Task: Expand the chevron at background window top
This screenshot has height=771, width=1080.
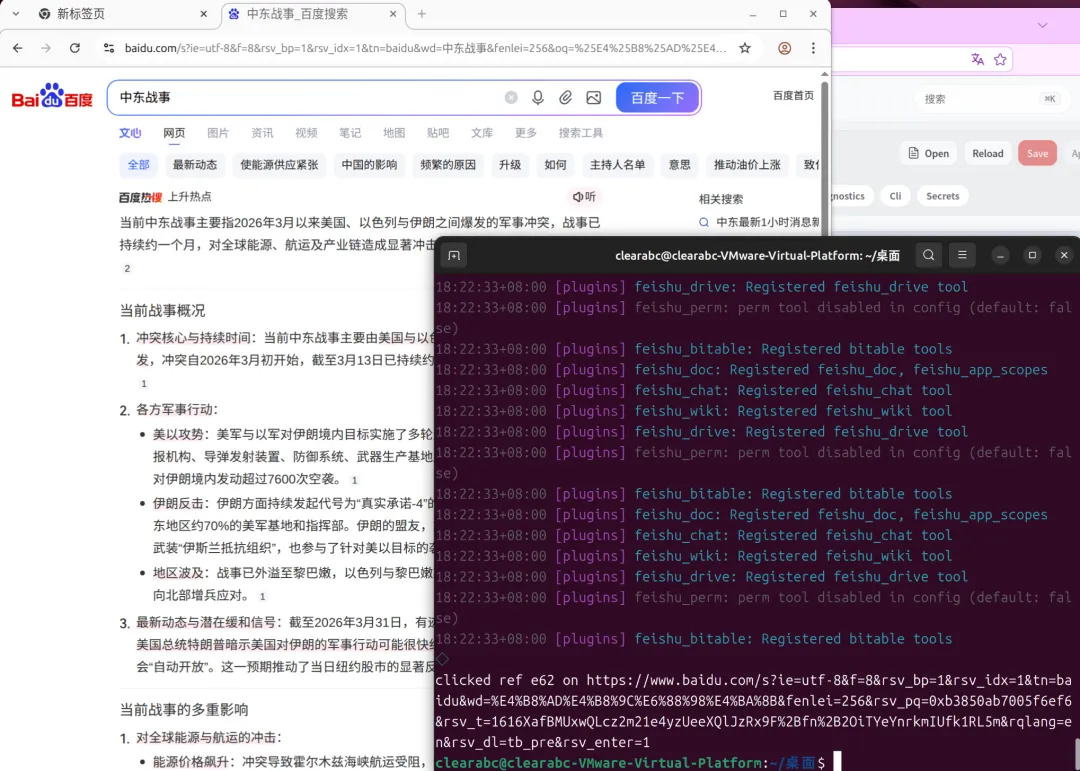Action: (1042, 25)
